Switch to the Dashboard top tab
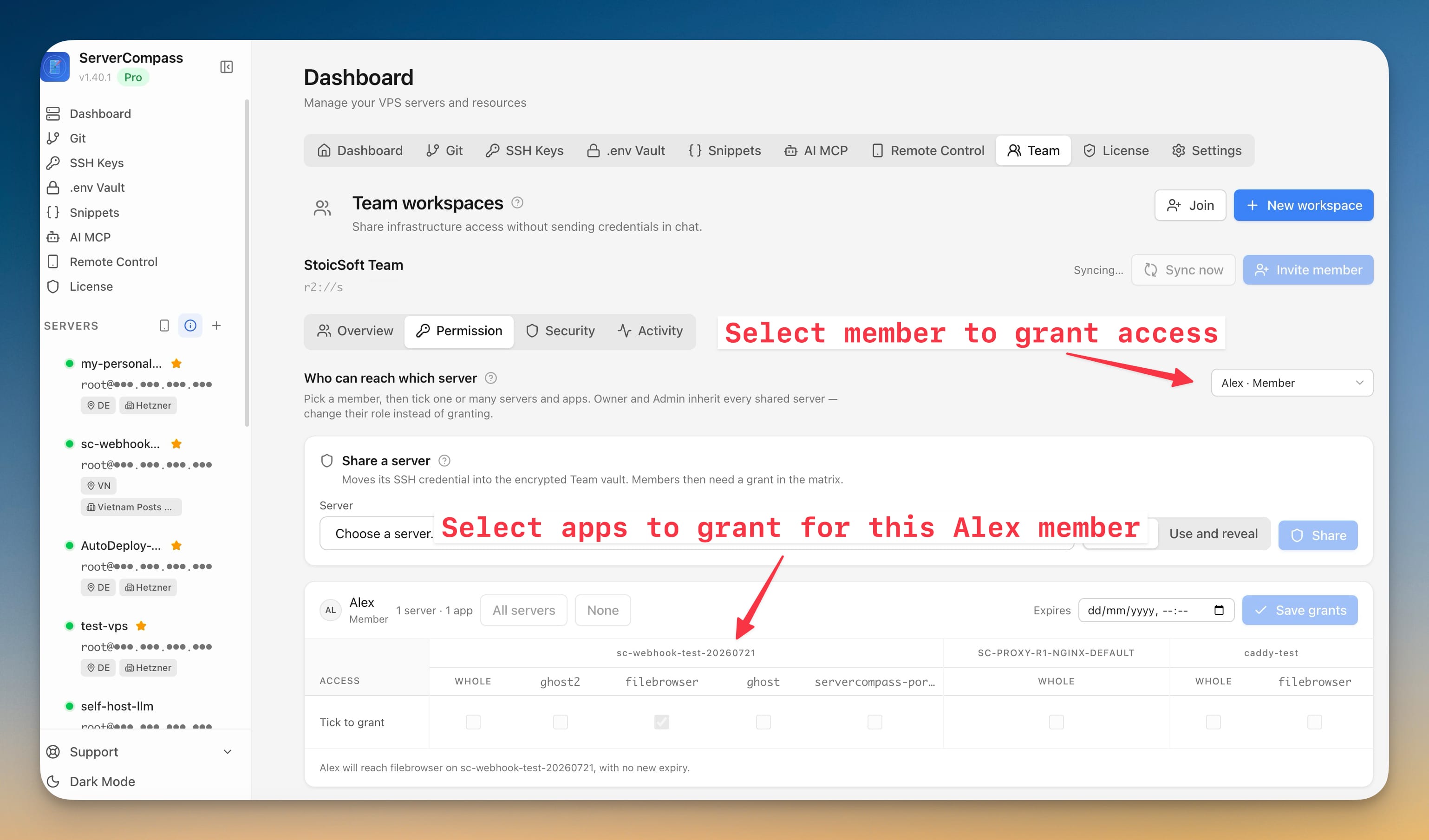Image resolution: width=1429 pixels, height=840 pixels. click(x=360, y=150)
